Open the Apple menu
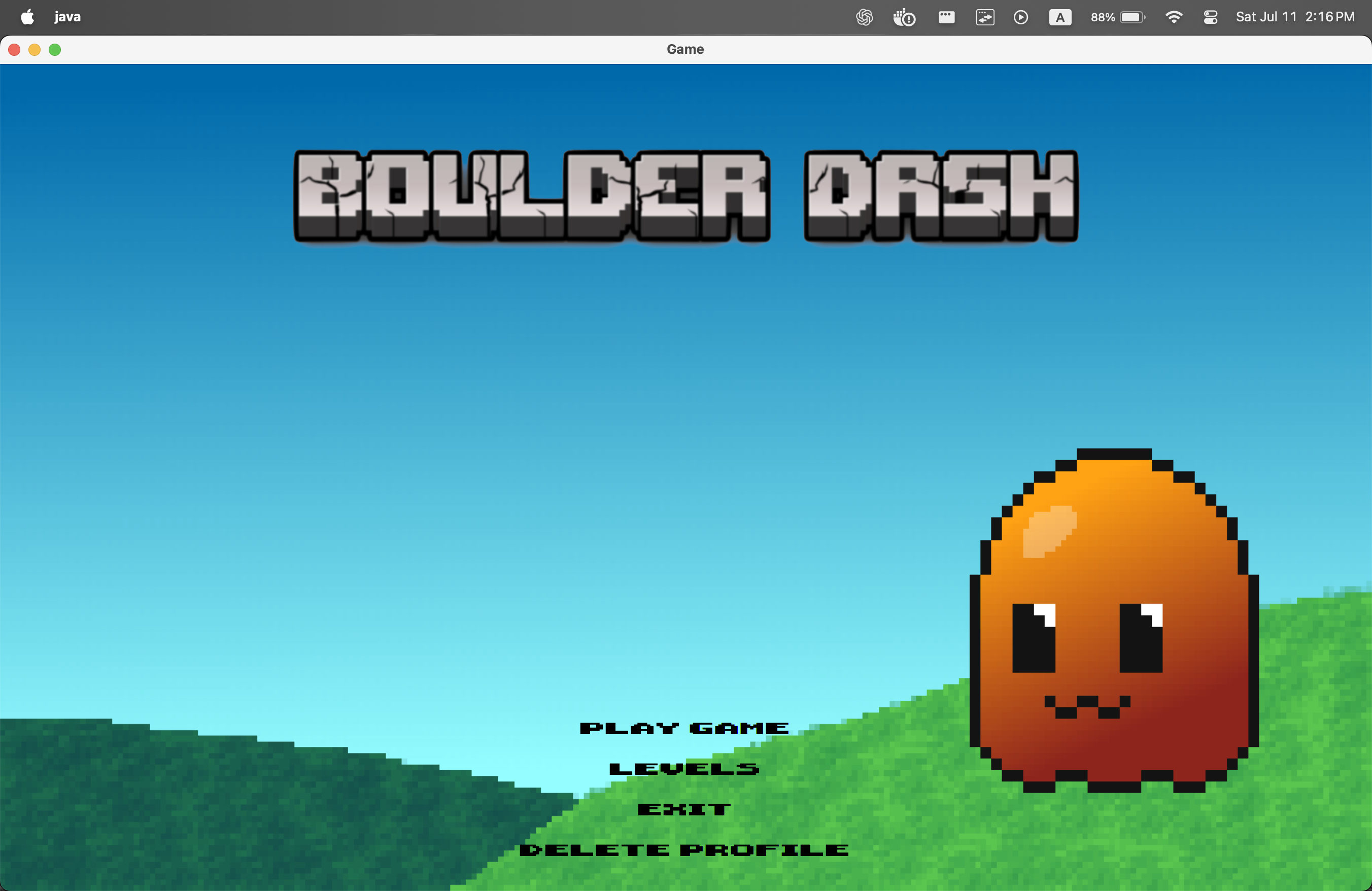The width and height of the screenshot is (1372, 891). tap(27, 17)
